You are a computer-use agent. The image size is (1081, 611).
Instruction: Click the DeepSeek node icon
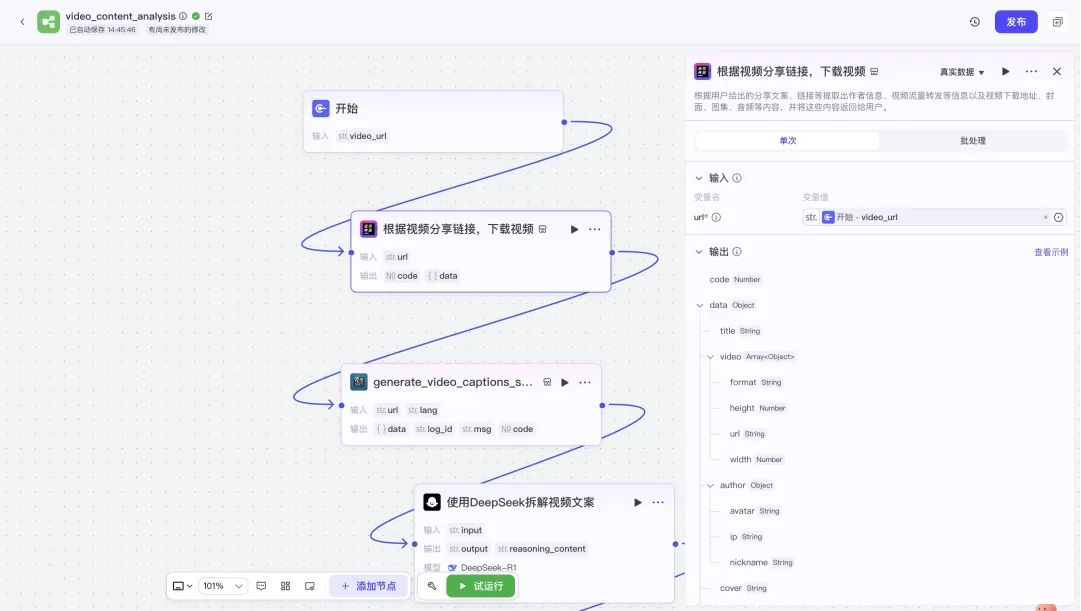tap(432, 502)
